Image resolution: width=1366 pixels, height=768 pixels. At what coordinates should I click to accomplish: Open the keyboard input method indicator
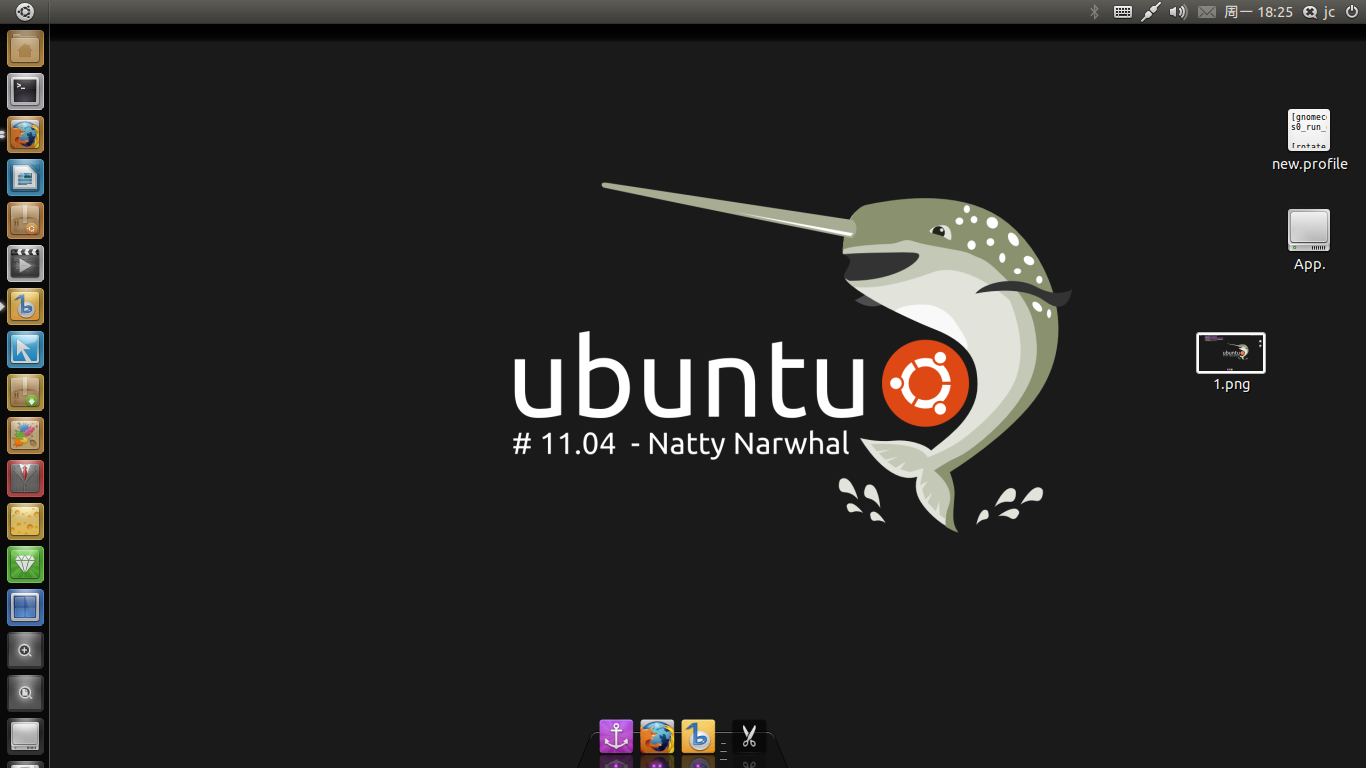point(1123,12)
